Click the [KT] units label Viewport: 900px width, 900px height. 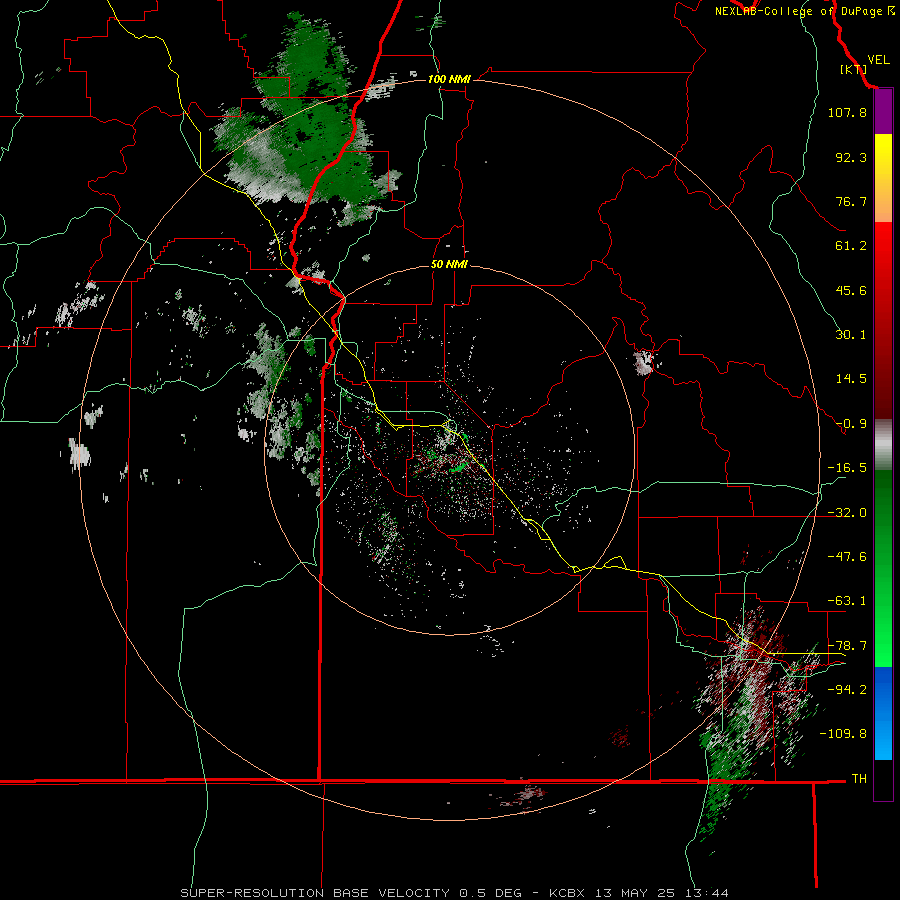854,69
